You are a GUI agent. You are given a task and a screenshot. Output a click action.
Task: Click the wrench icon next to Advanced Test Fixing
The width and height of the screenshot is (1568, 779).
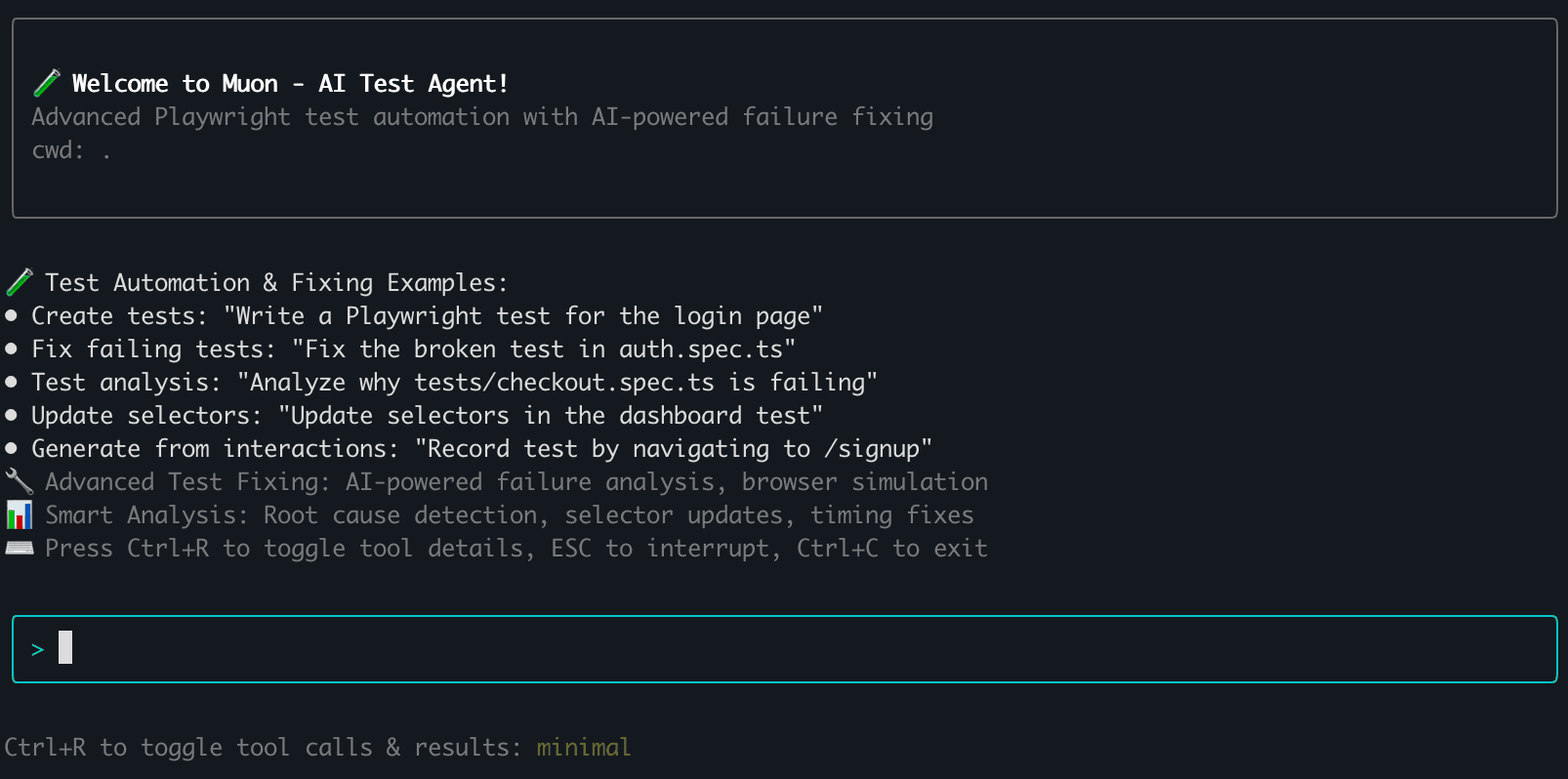coord(20,481)
